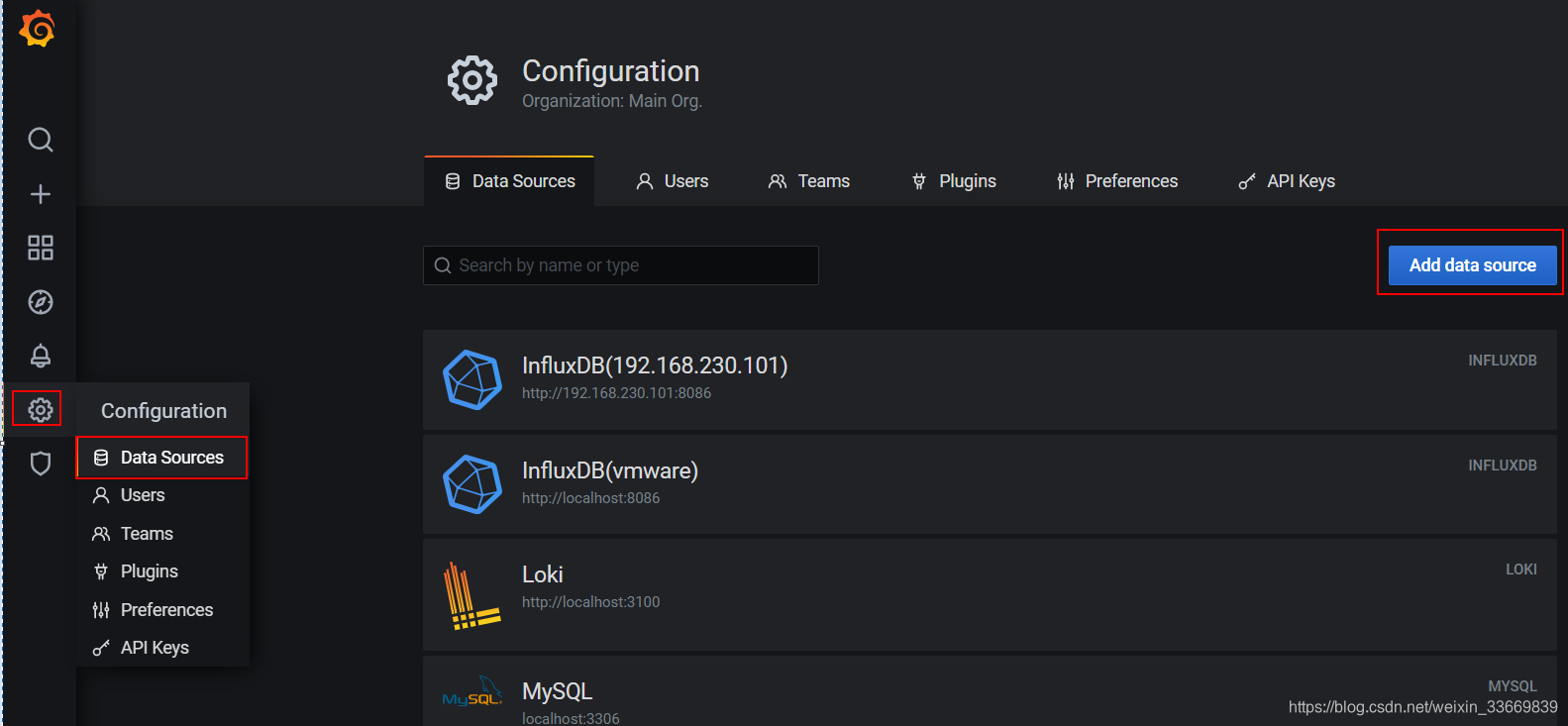Click the Add data source button
Viewport: 1568px width, 726px height.
[x=1472, y=265]
